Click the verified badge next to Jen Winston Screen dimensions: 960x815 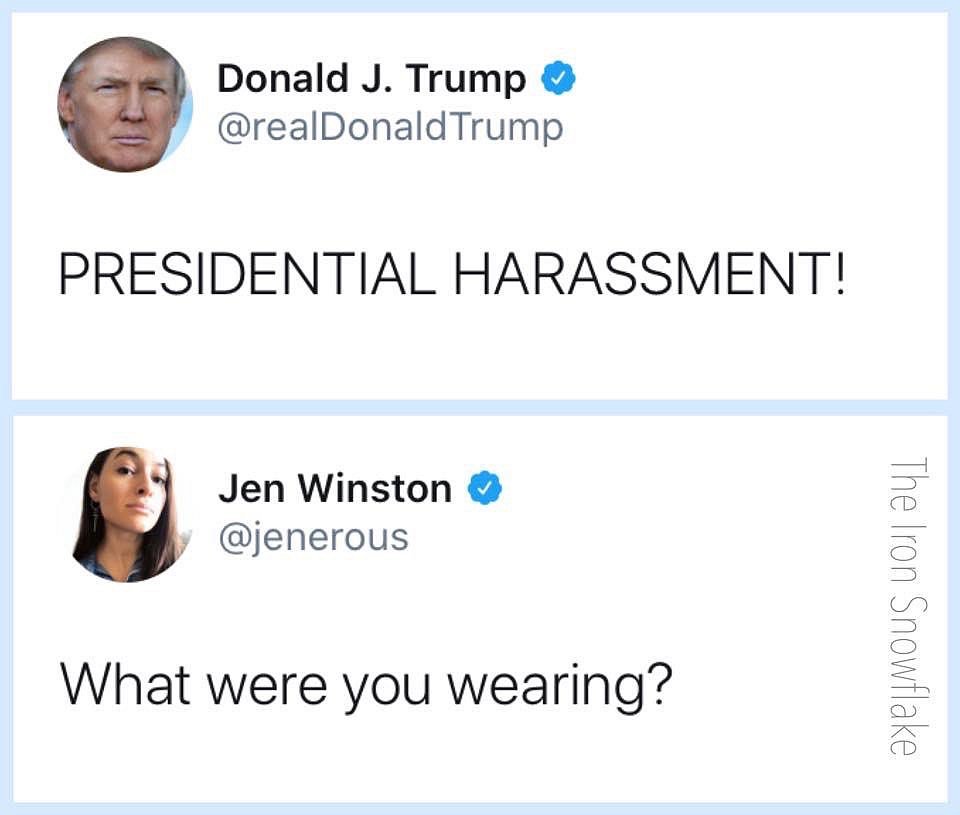[x=485, y=487]
